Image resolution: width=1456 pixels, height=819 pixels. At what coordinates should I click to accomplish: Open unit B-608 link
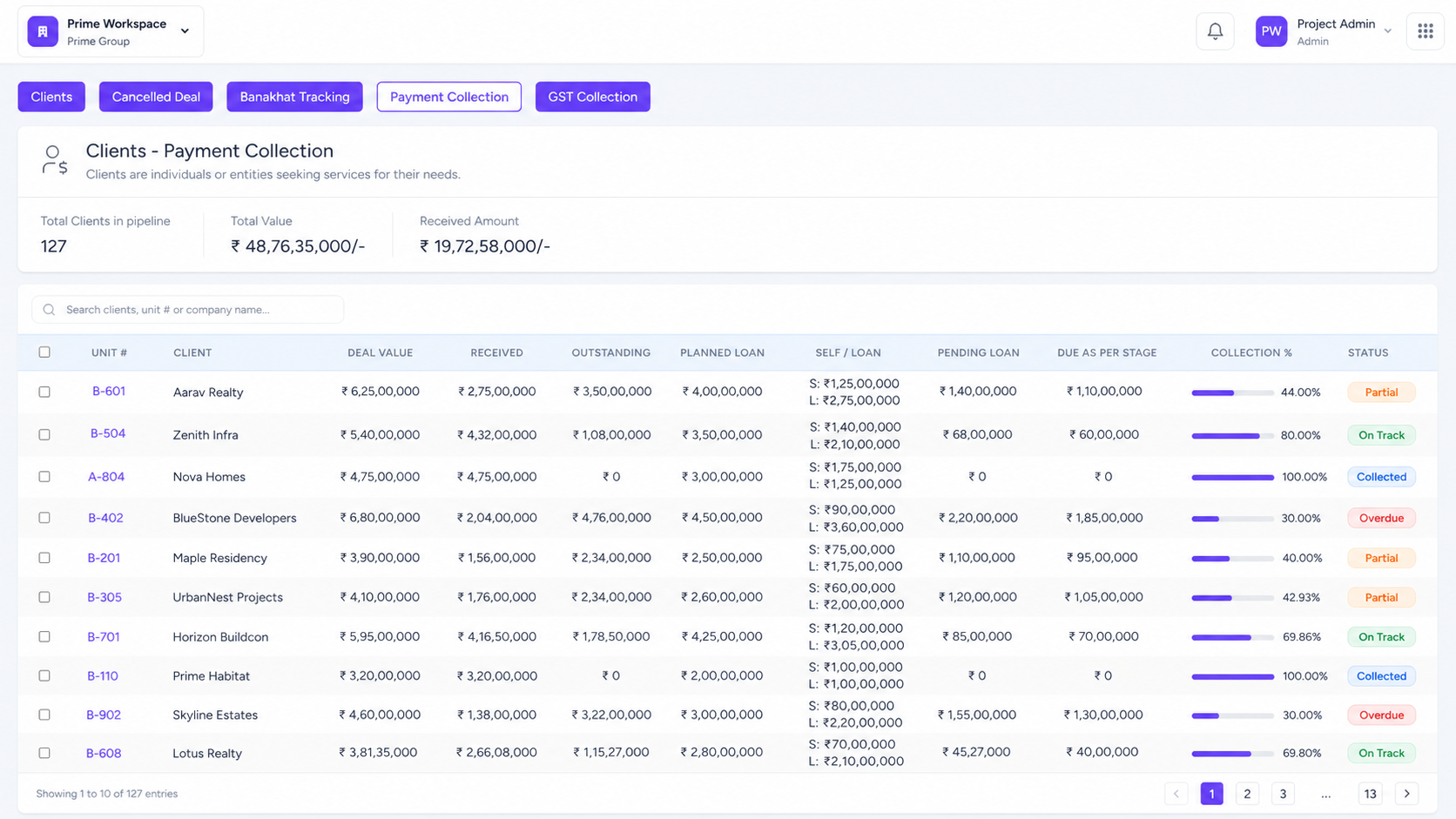[104, 753]
